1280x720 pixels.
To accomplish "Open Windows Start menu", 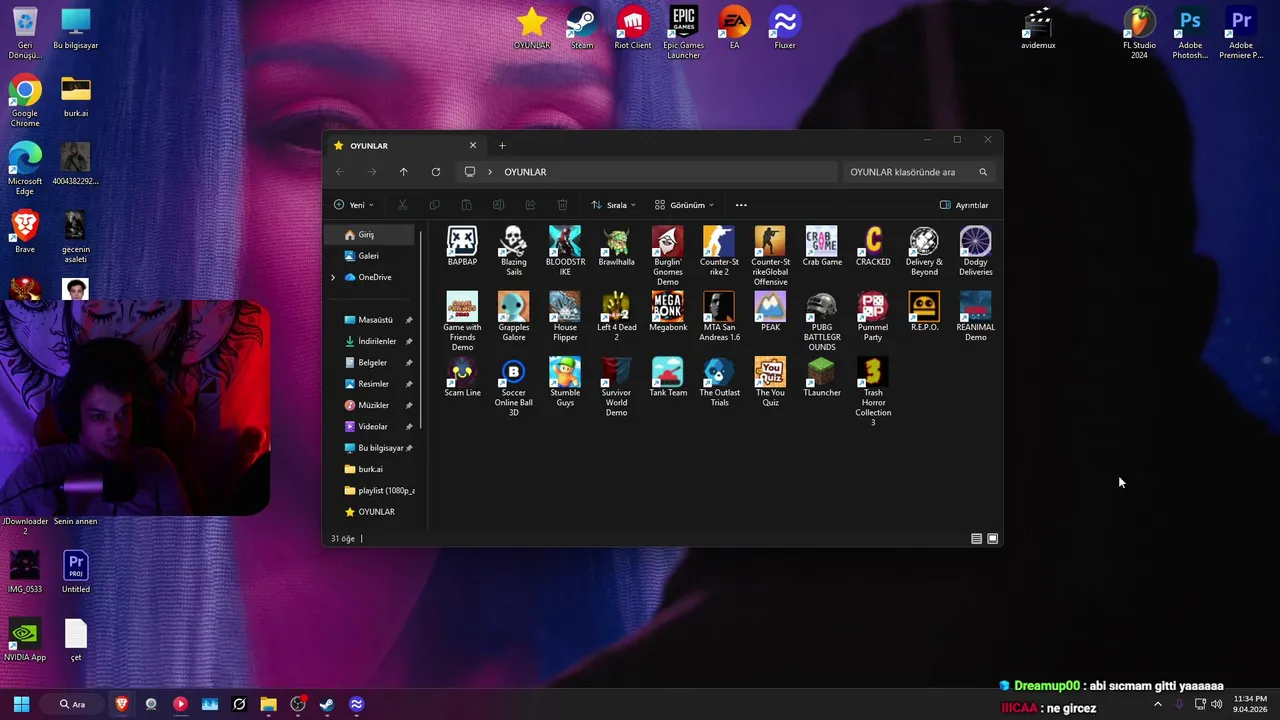I will pyautogui.click(x=21, y=704).
